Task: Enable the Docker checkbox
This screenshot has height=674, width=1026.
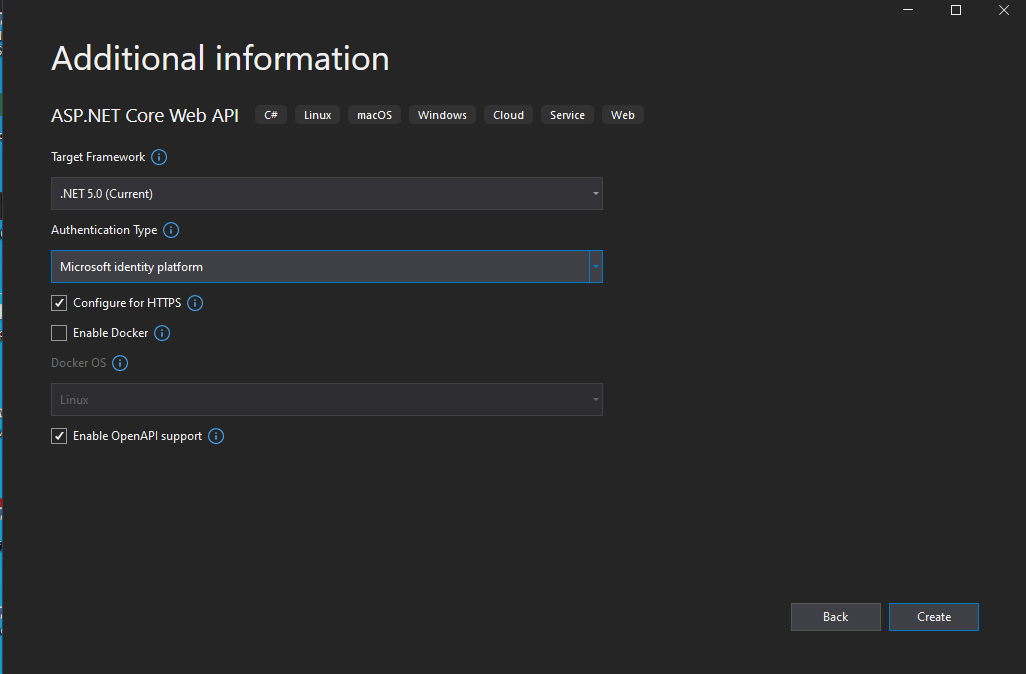Action: [59, 333]
